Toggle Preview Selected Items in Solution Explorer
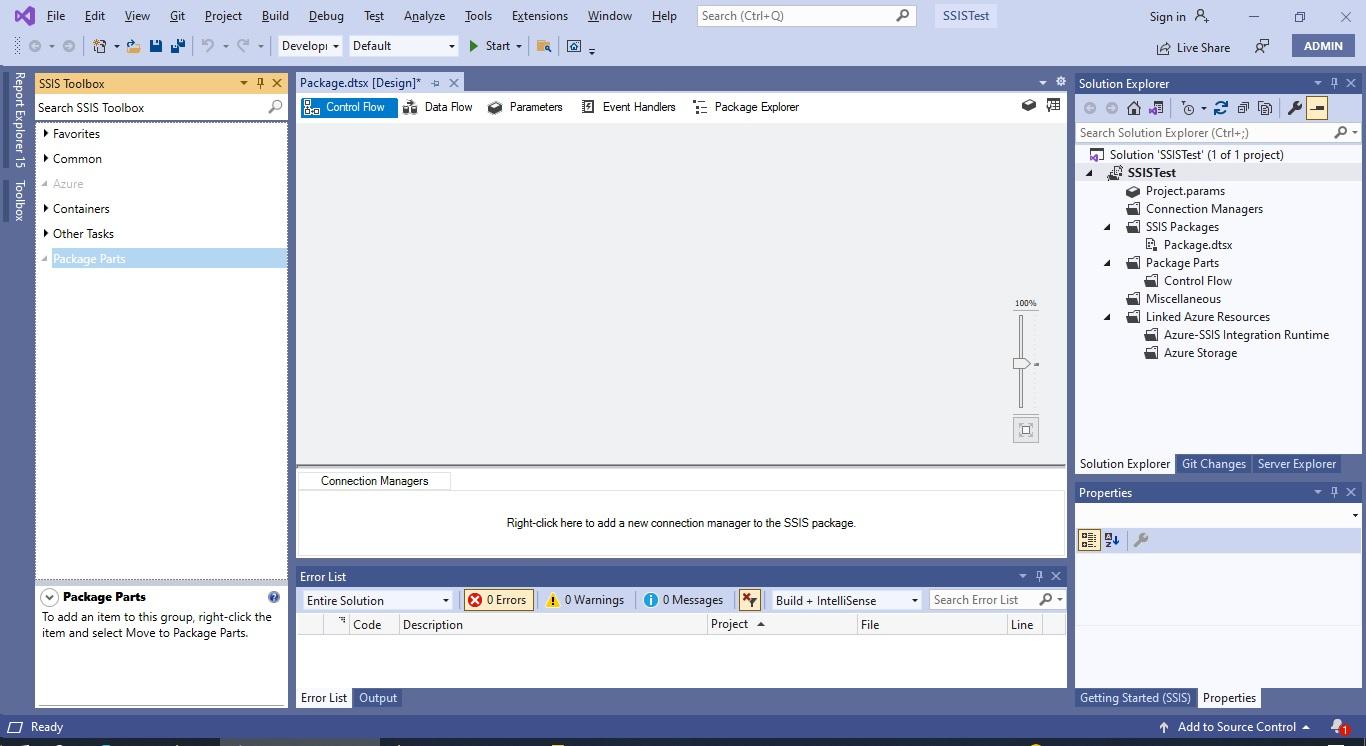The width and height of the screenshot is (1366, 746). coord(1317,108)
